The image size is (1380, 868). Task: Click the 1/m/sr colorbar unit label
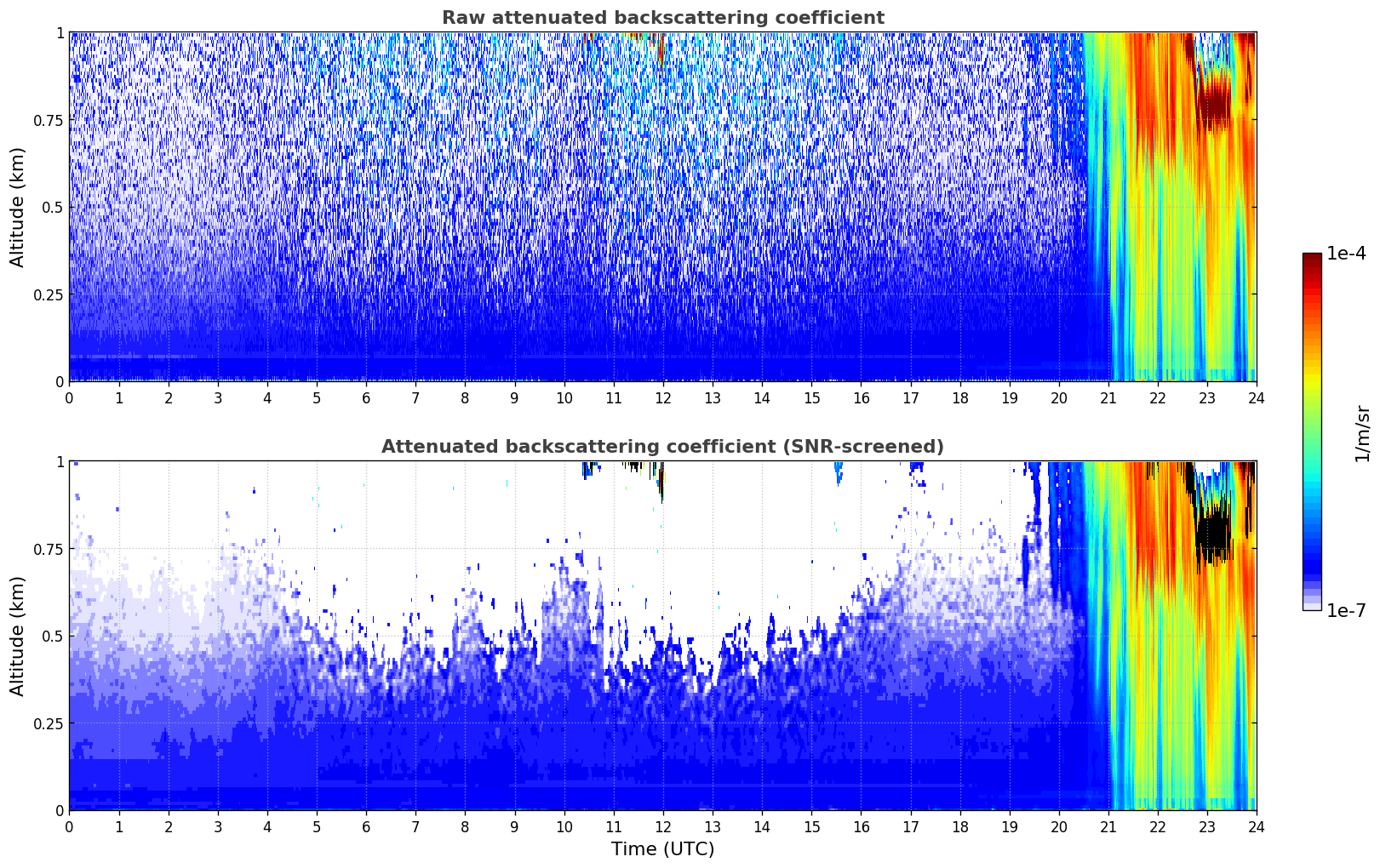1361,433
